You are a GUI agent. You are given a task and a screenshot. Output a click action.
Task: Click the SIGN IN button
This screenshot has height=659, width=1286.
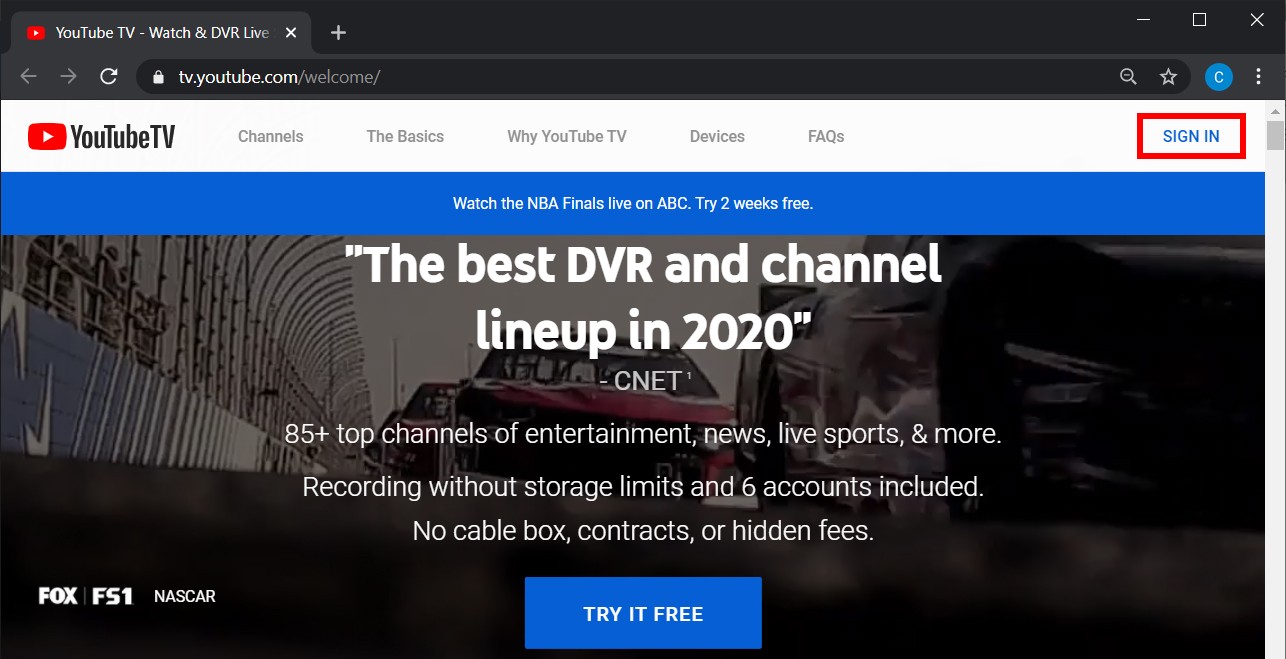point(1191,137)
